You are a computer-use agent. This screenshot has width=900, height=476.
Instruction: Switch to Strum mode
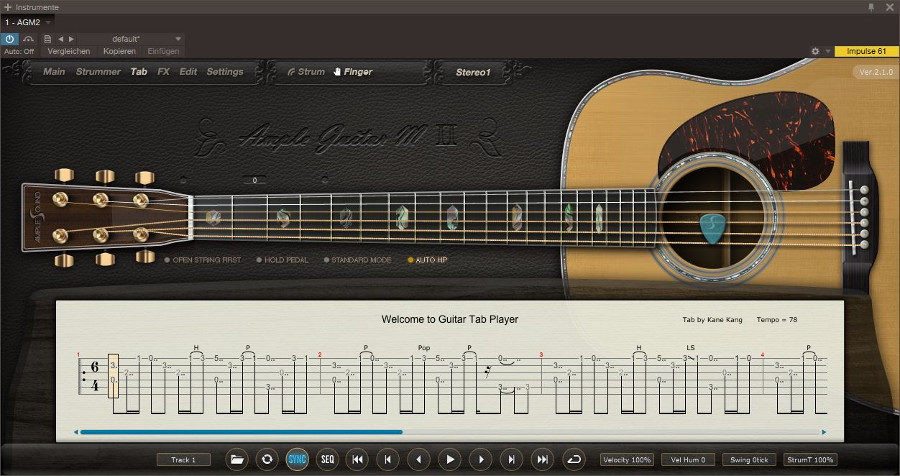(x=306, y=72)
